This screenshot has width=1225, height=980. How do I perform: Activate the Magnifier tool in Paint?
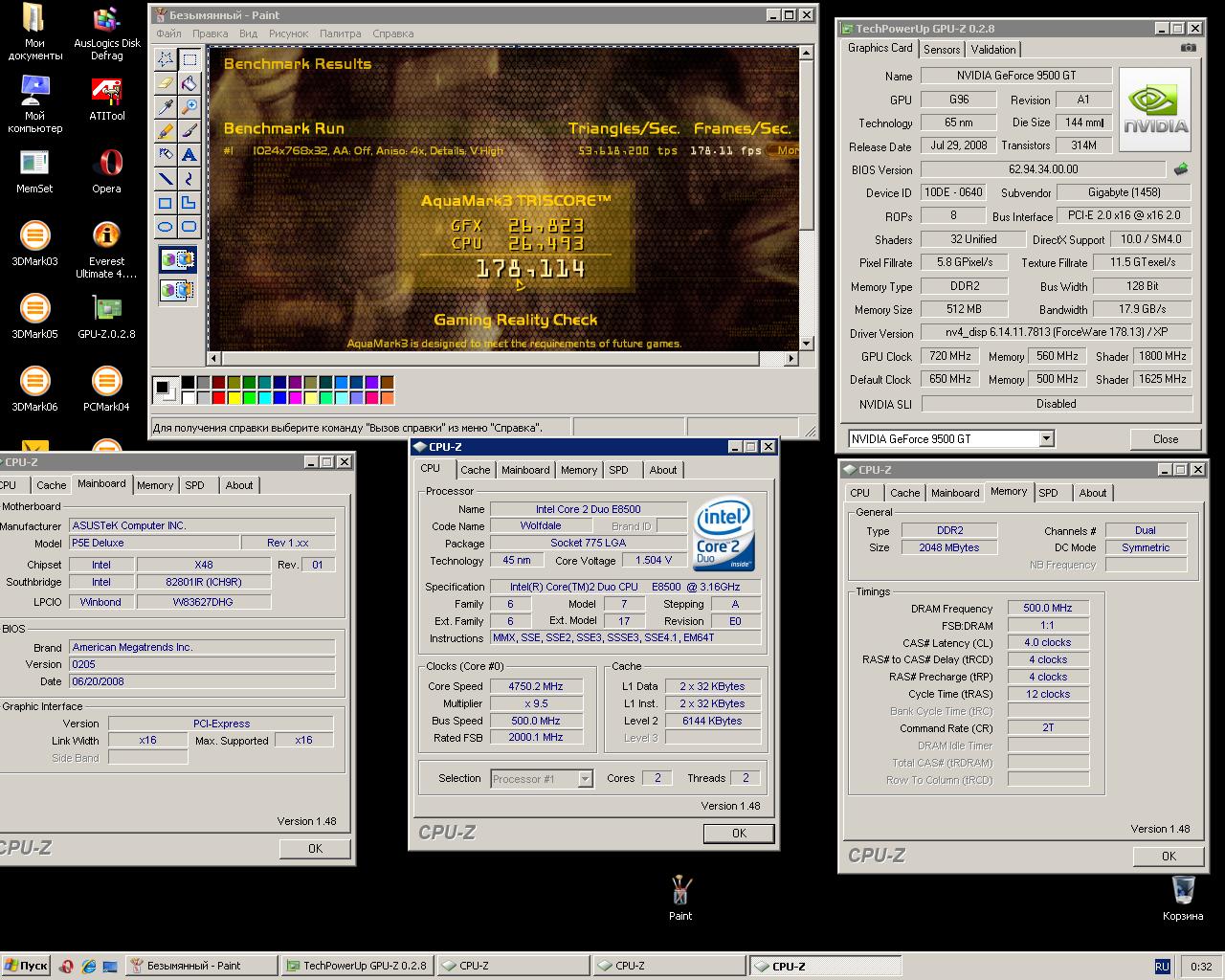point(189,107)
